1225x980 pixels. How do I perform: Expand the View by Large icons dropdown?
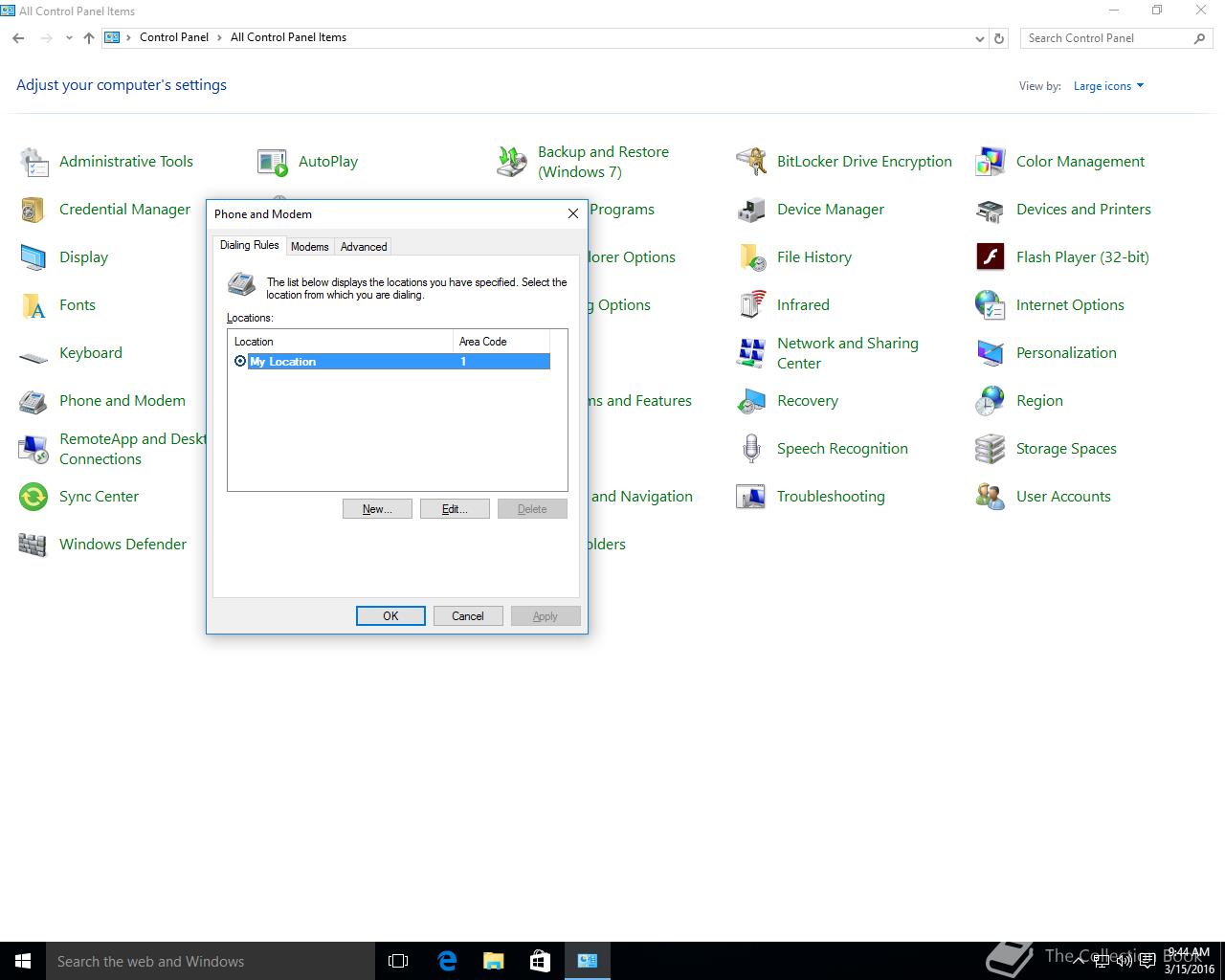click(x=1108, y=86)
